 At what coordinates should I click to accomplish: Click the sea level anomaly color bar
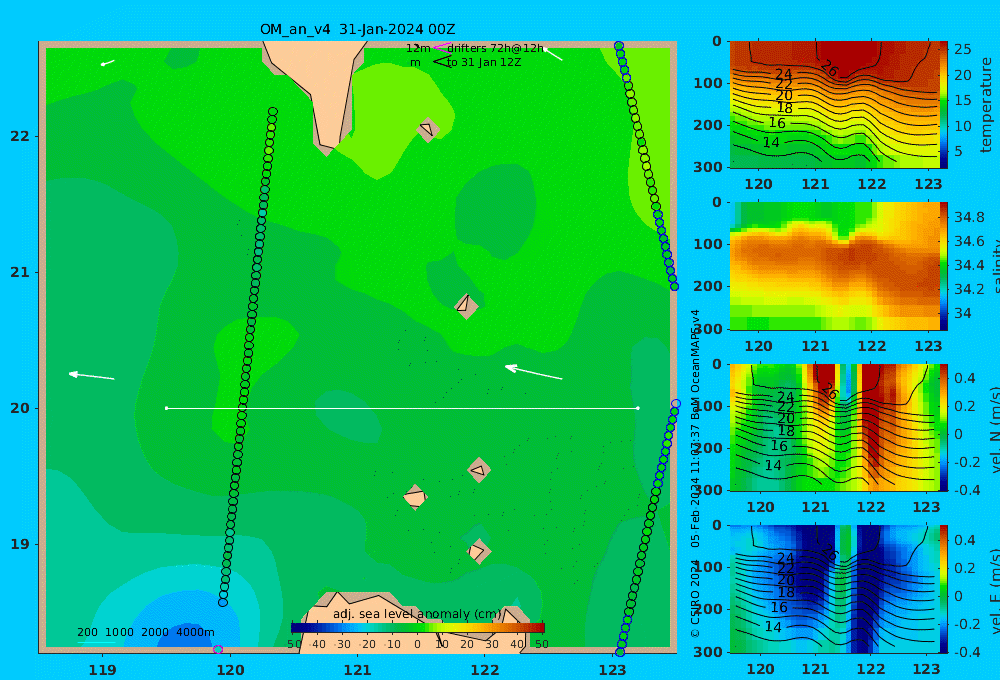[418, 628]
